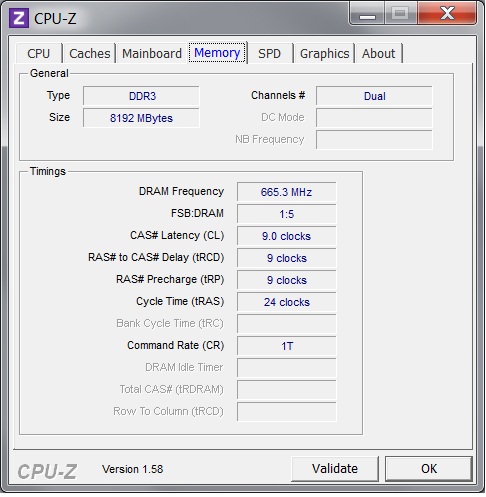Click the empty Bank Cycle Time field
Screen dimensions: 486x497
point(287,324)
